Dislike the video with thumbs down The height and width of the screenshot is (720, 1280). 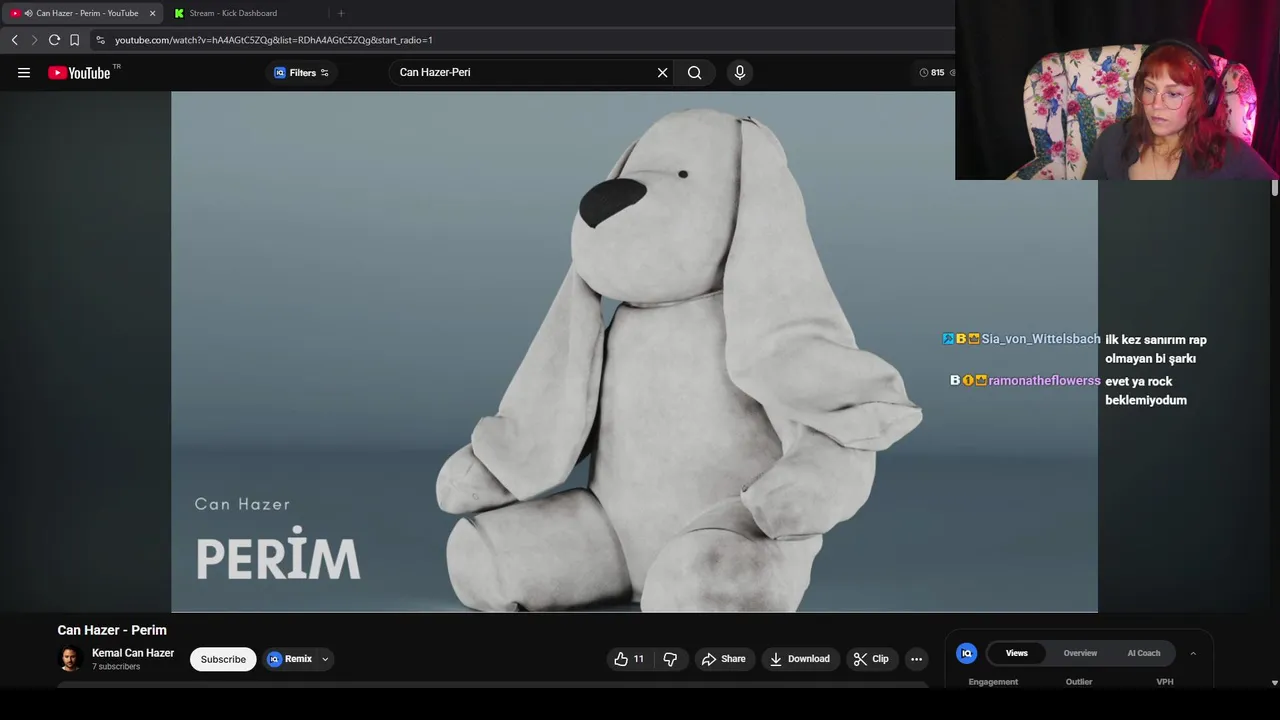point(670,659)
